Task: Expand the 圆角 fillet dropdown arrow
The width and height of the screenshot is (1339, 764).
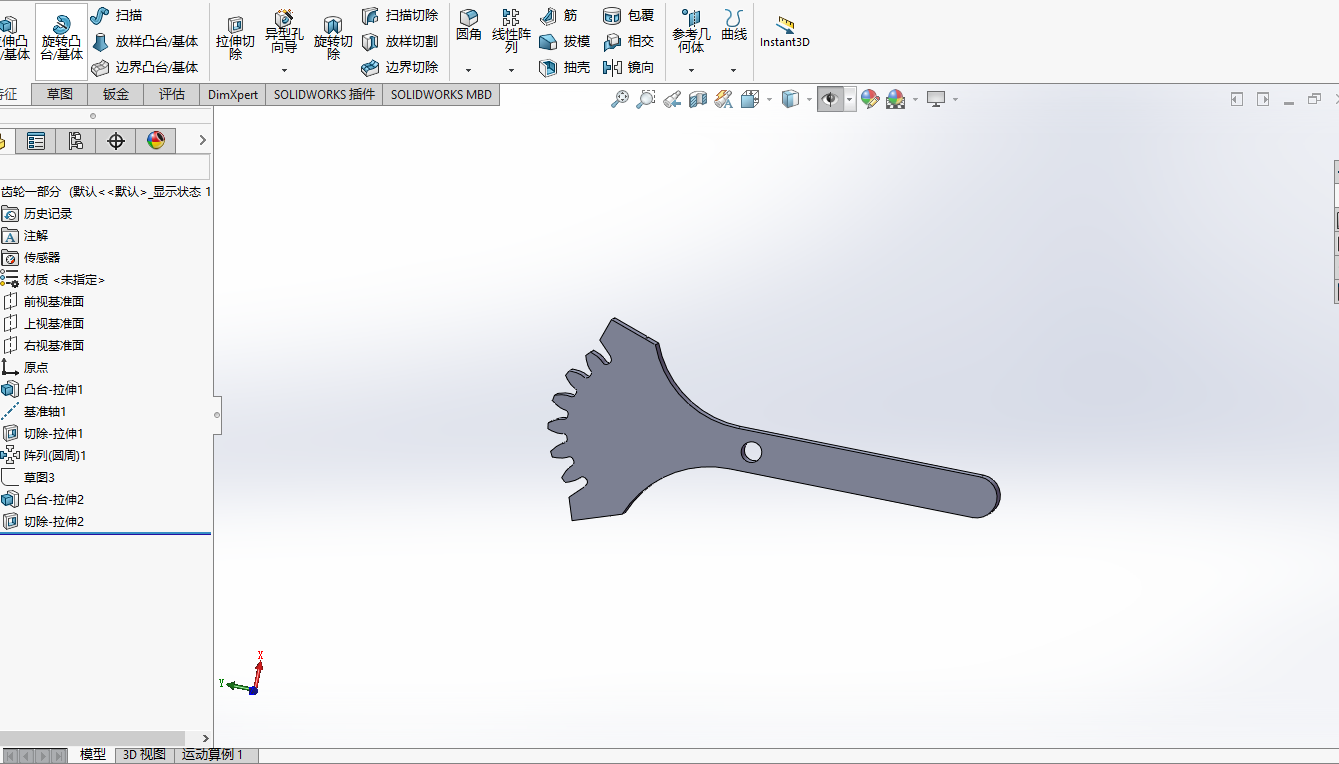Action: (468, 70)
